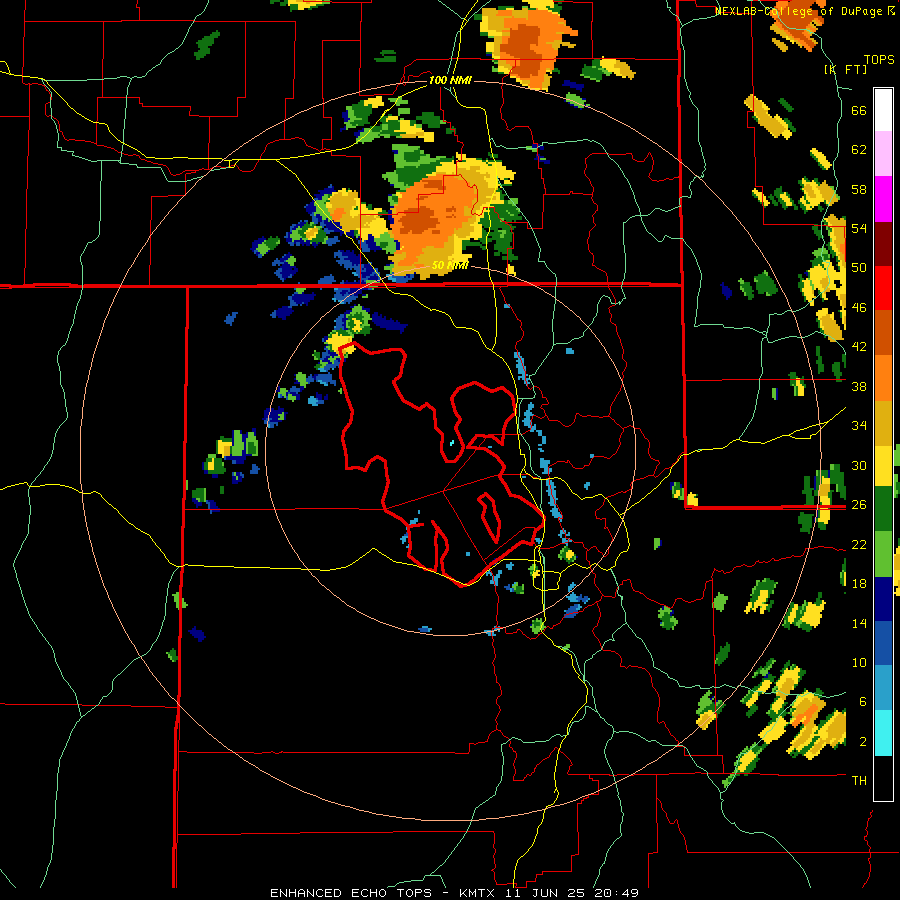Select the dark green legend band
This screenshot has width=900, height=900.
pos(883,509)
